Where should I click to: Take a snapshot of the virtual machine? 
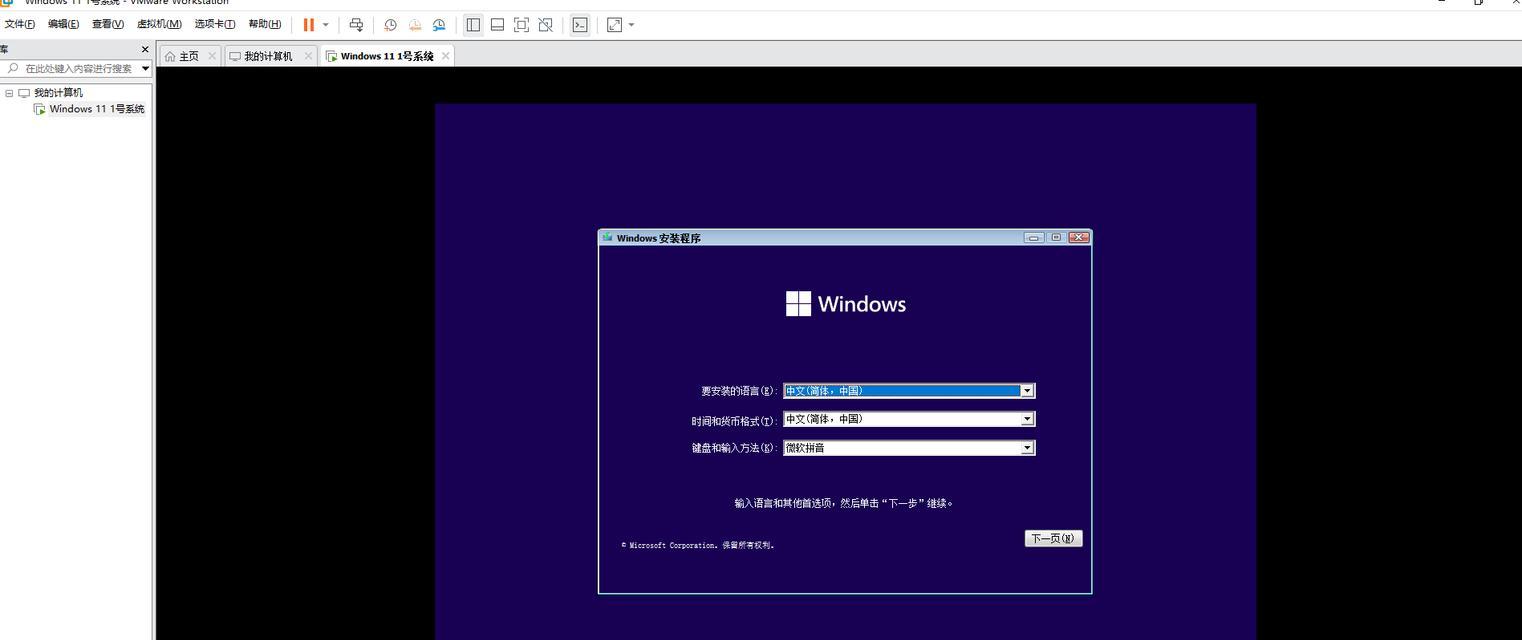(390, 25)
